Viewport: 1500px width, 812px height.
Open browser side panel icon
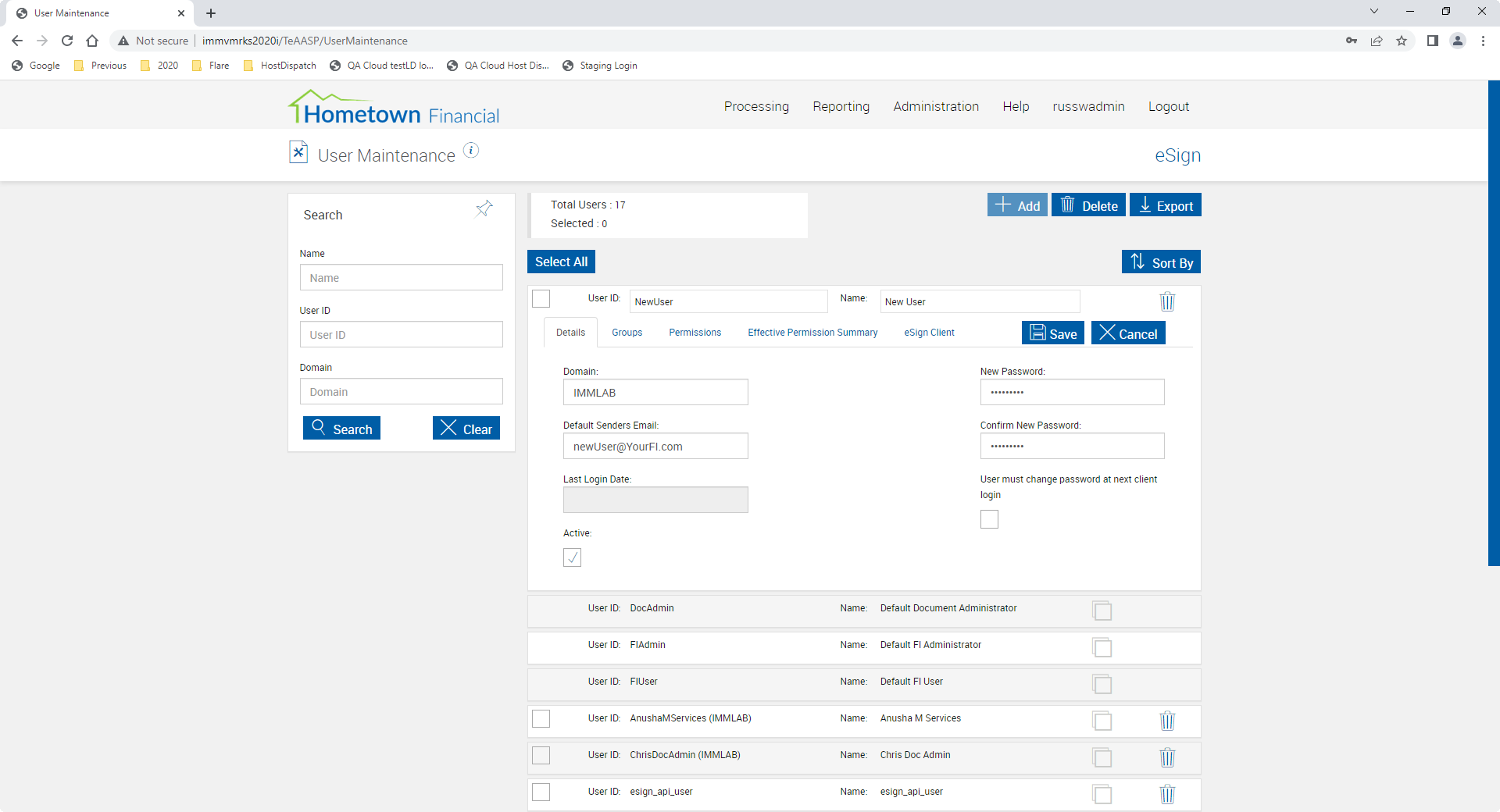(1432, 41)
